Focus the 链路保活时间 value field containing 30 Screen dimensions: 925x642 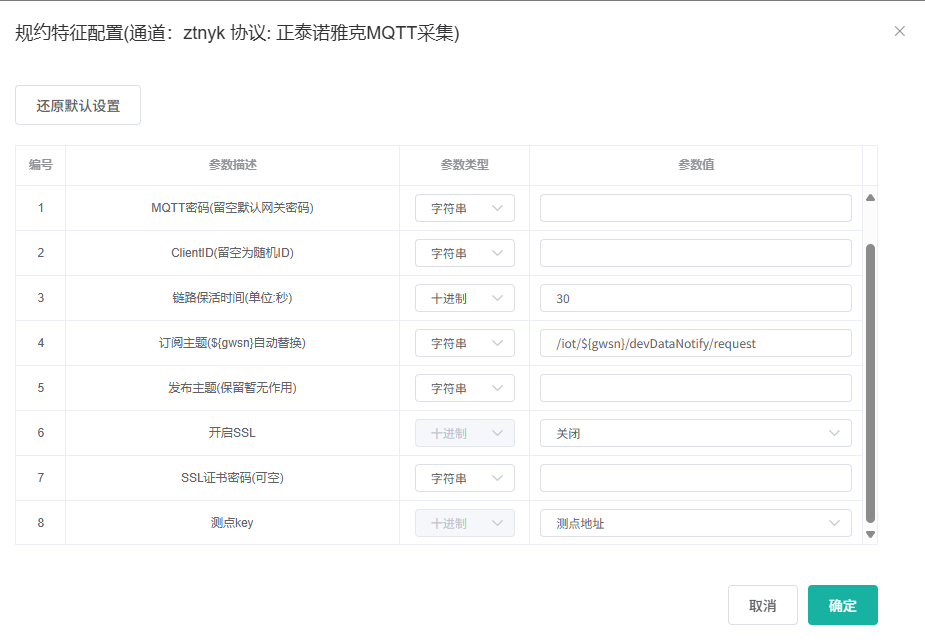click(x=695, y=298)
